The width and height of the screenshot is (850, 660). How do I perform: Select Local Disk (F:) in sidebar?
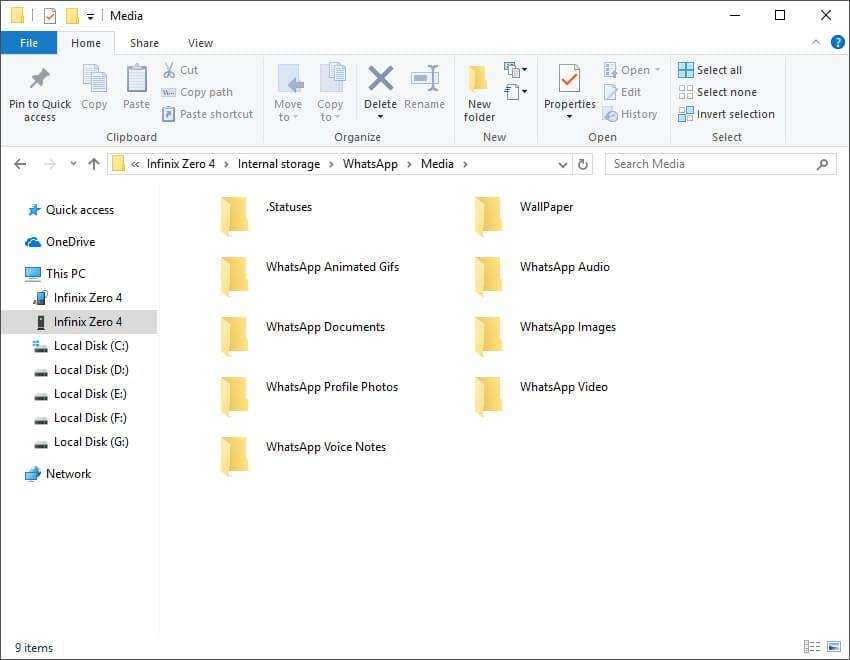(x=90, y=418)
